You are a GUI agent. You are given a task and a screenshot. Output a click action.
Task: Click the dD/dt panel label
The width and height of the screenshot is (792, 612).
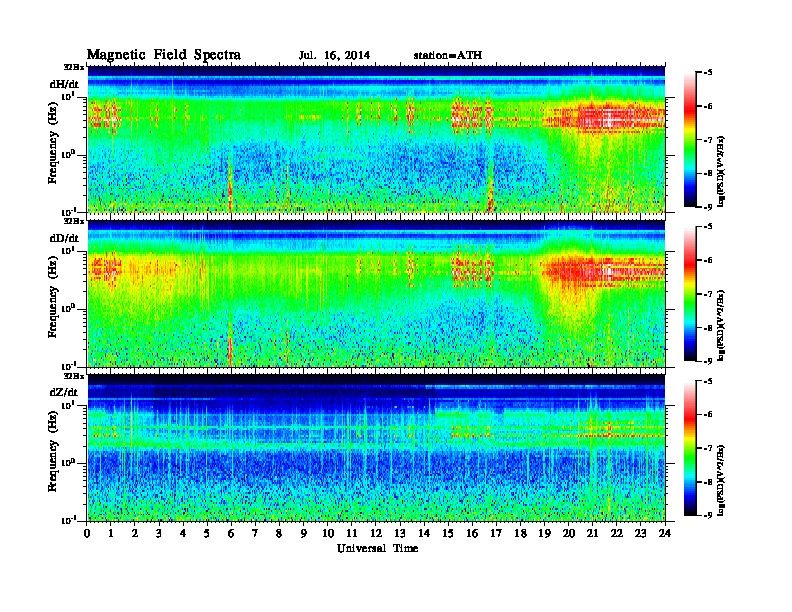[64, 238]
